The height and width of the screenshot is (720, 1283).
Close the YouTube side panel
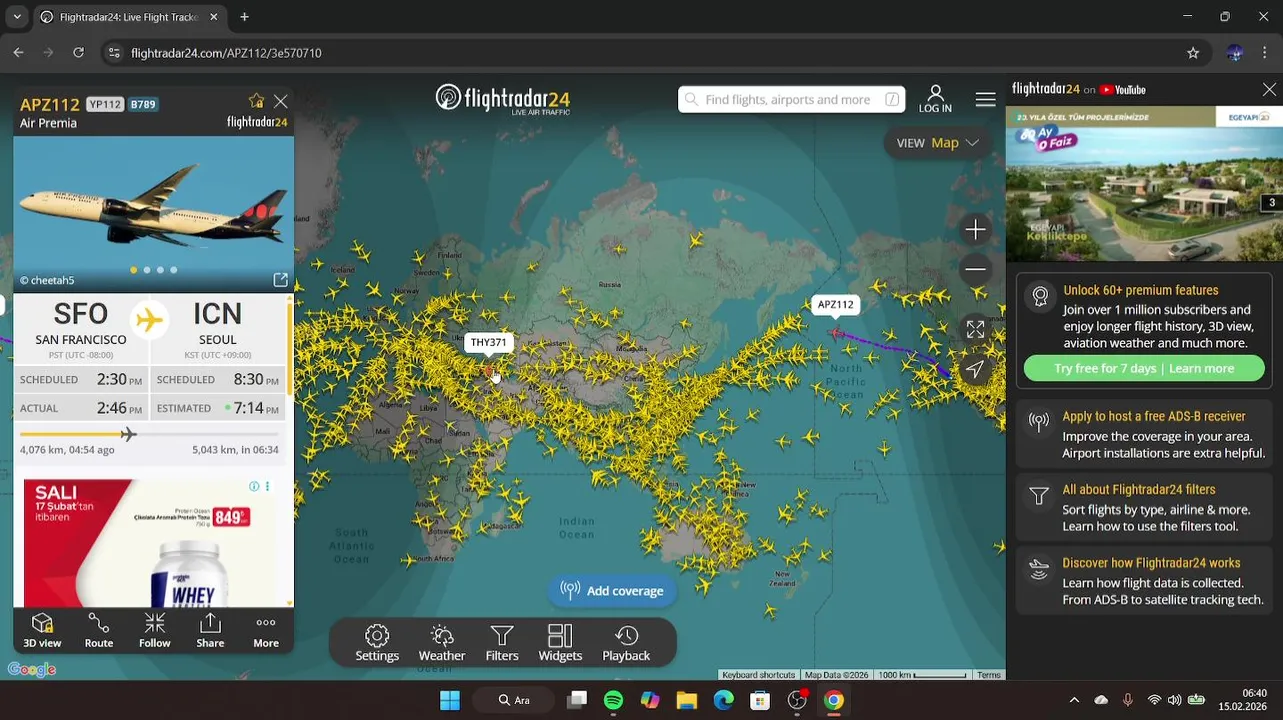click(1269, 90)
